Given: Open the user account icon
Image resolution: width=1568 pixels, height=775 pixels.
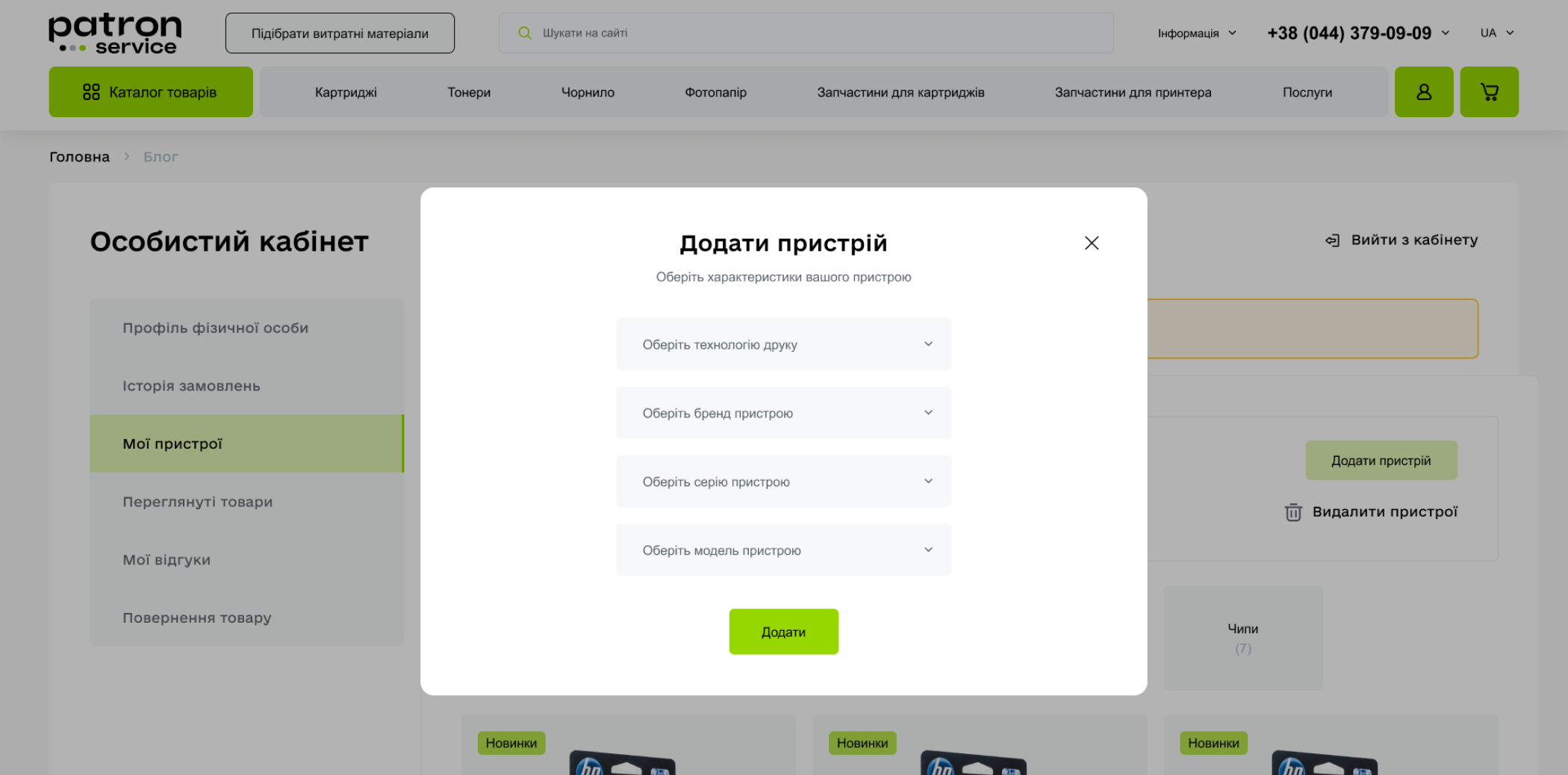Looking at the screenshot, I should pos(1423,92).
